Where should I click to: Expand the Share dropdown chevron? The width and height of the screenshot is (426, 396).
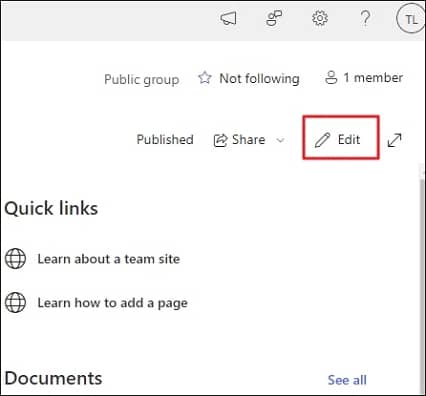click(281, 140)
